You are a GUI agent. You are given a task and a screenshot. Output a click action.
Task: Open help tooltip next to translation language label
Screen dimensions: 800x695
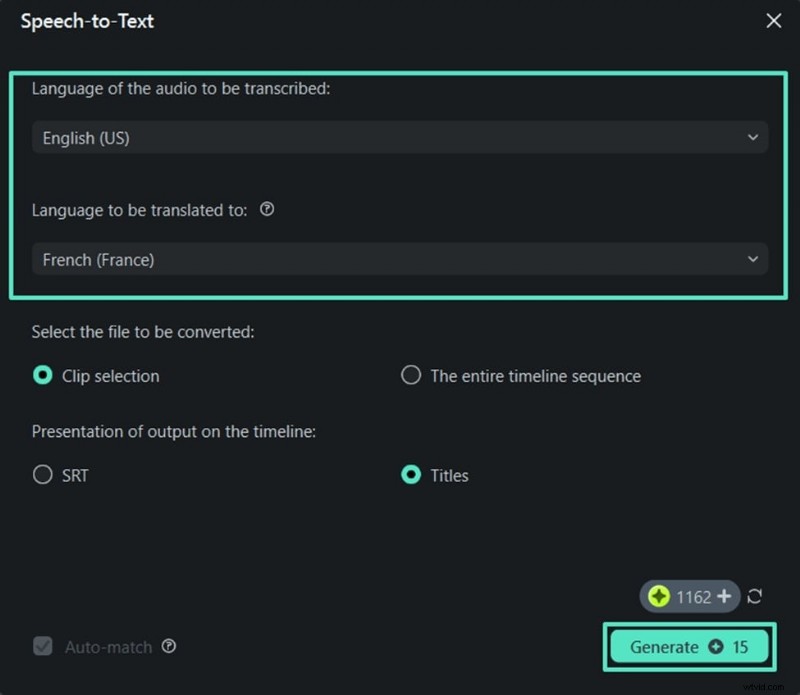click(x=266, y=210)
